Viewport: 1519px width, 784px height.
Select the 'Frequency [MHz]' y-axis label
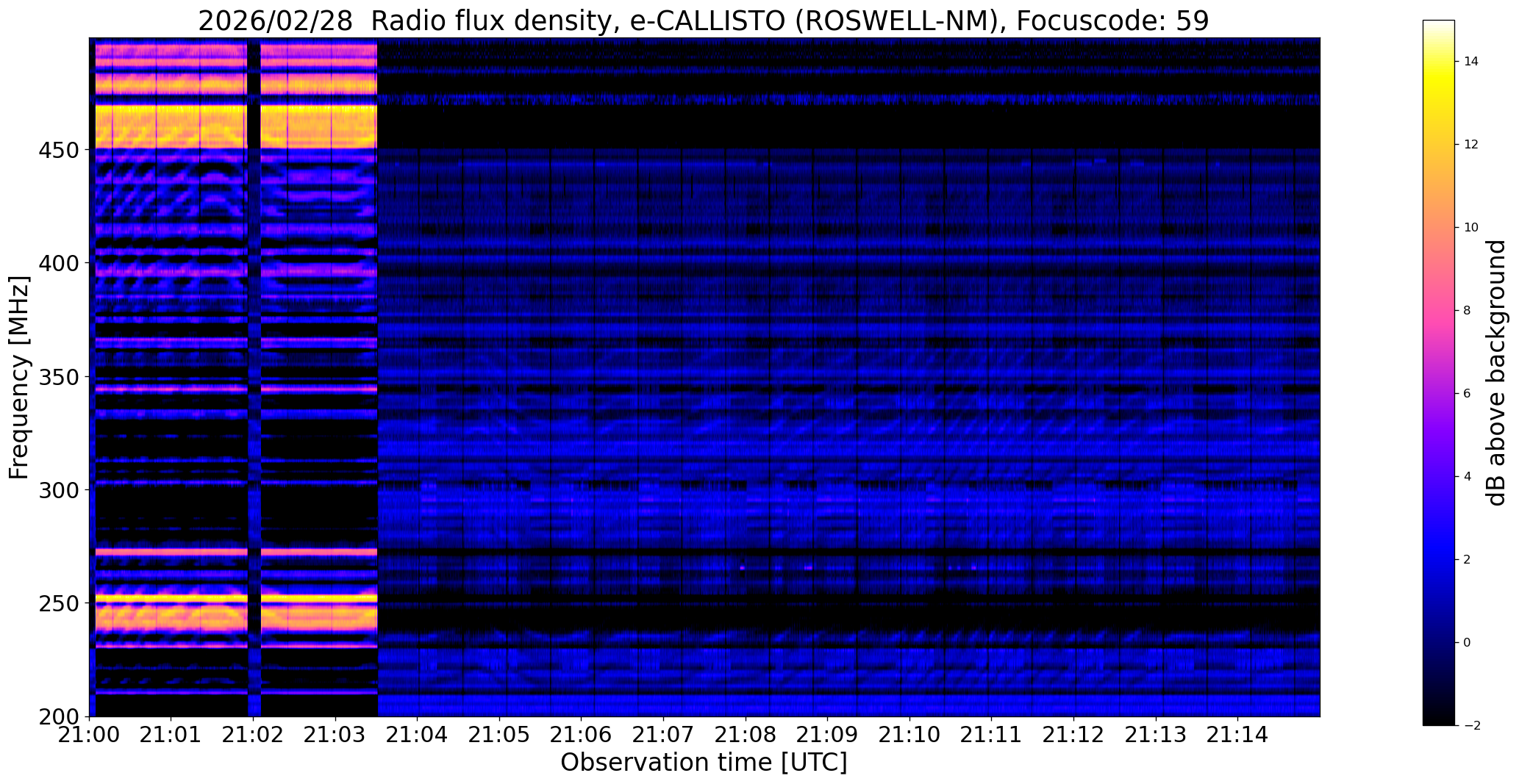19,378
